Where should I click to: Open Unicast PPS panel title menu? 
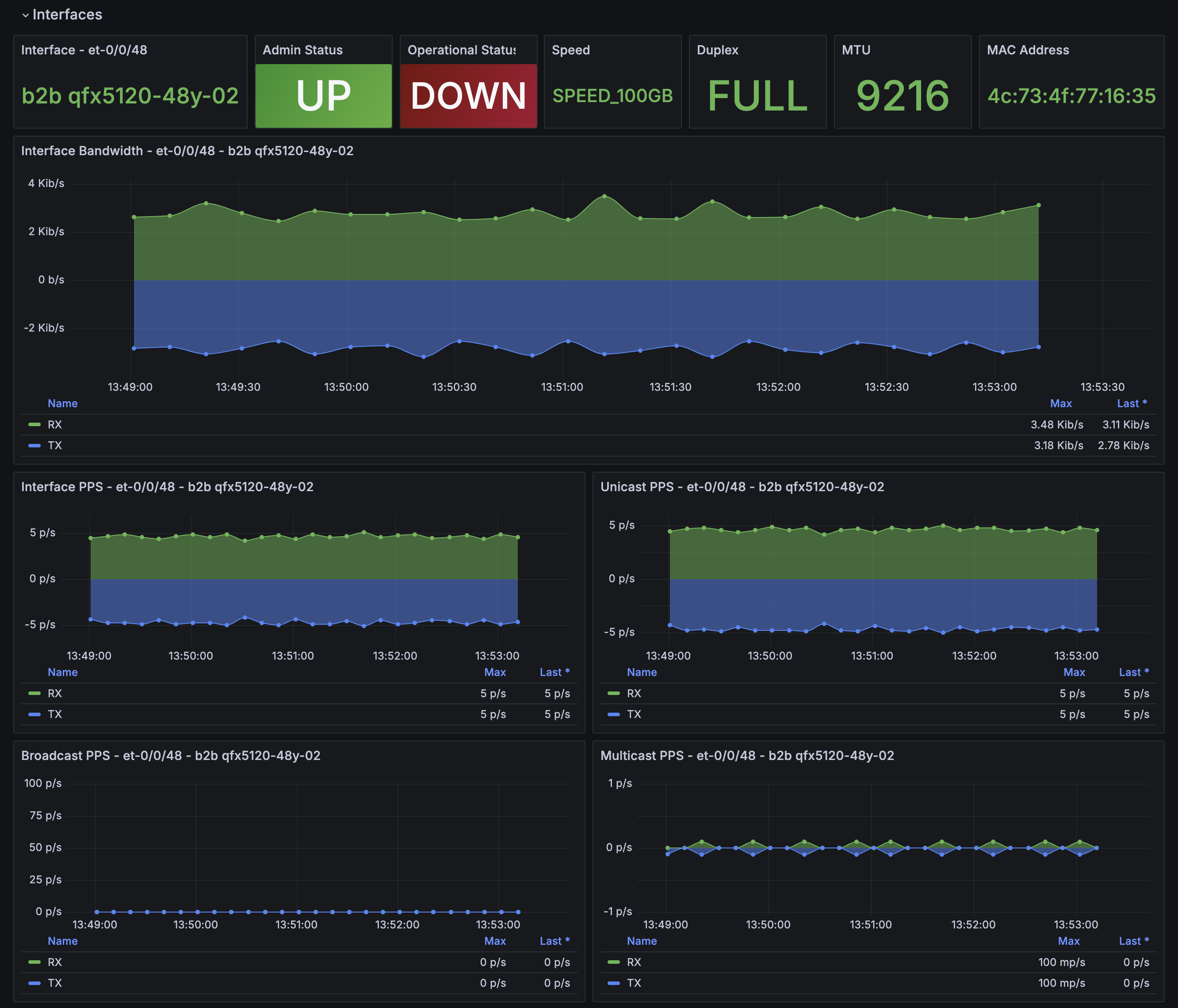[742, 487]
